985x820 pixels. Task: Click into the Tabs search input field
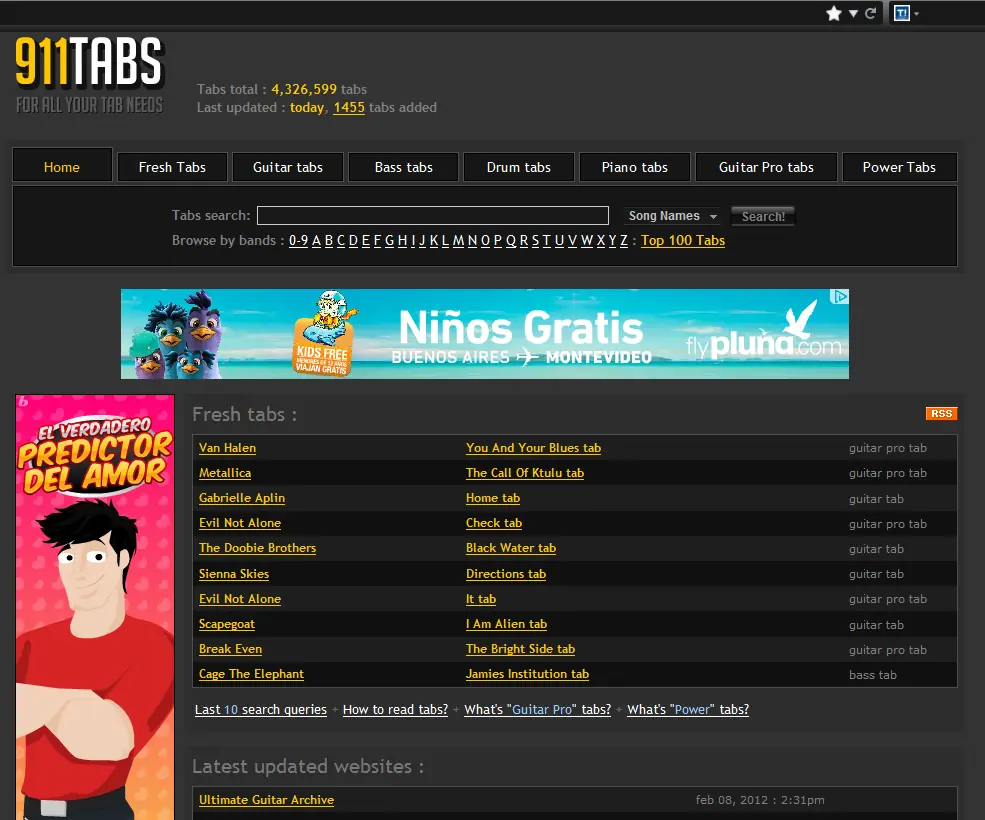tap(433, 216)
